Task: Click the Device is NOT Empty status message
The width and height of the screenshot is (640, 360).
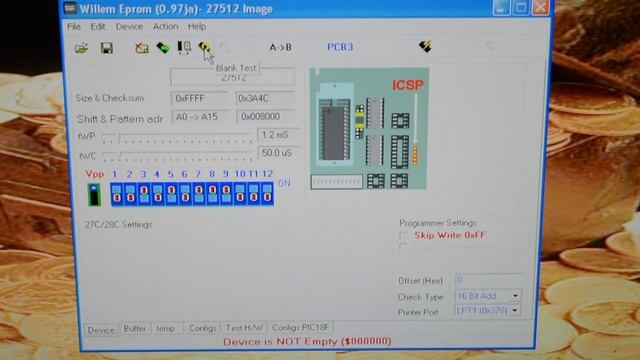Action: point(307,341)
